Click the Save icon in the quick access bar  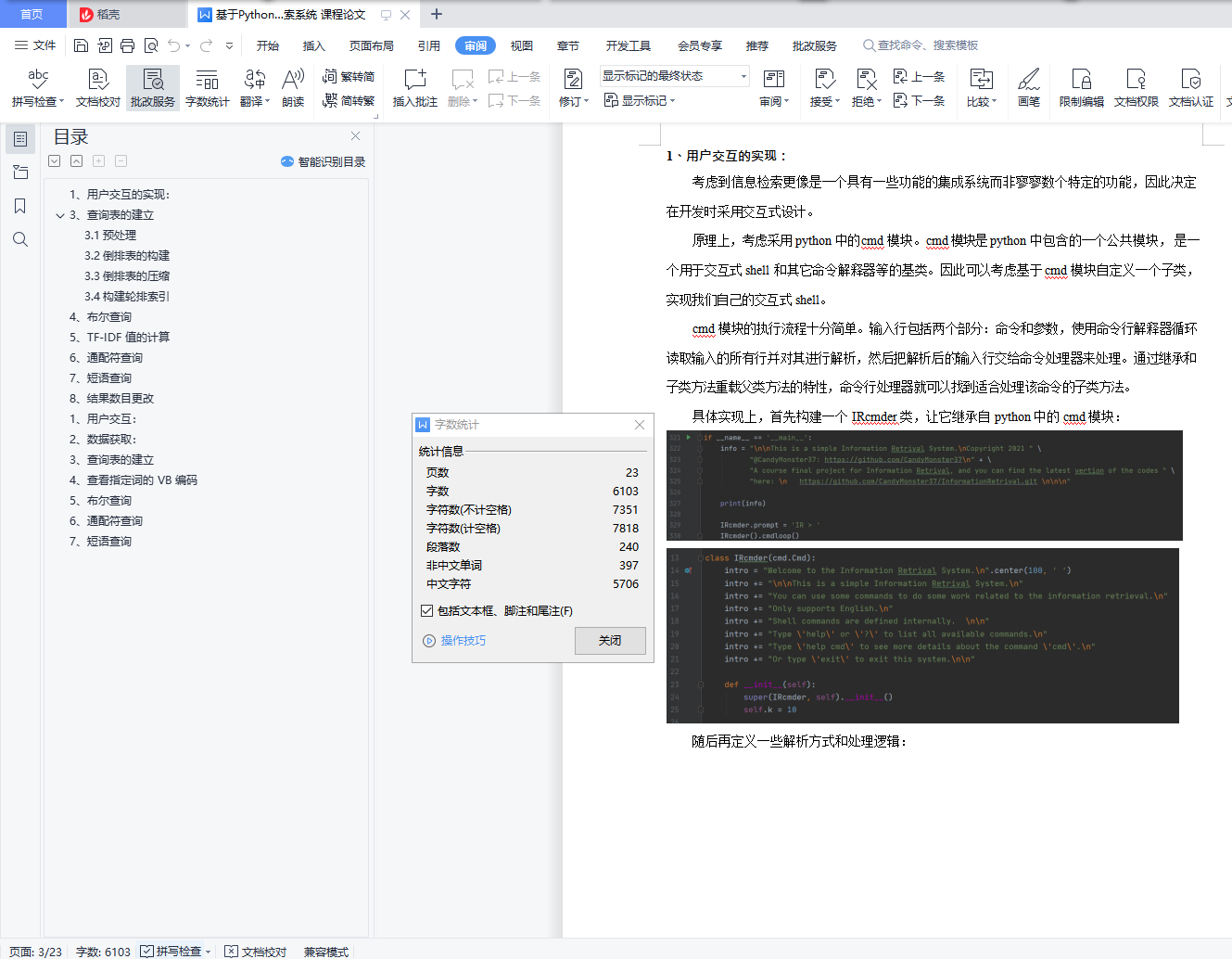(81, 45)
